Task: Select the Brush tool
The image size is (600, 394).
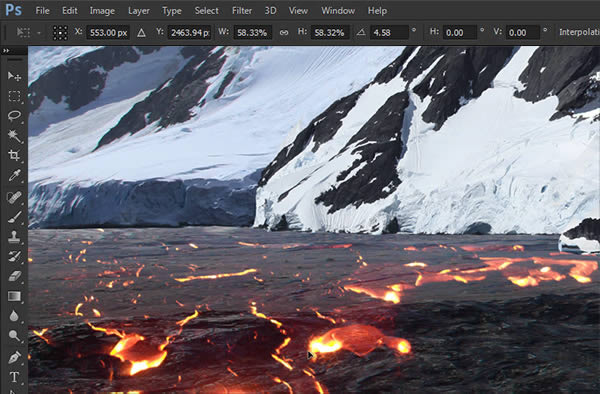Action: tap(15, 217)
